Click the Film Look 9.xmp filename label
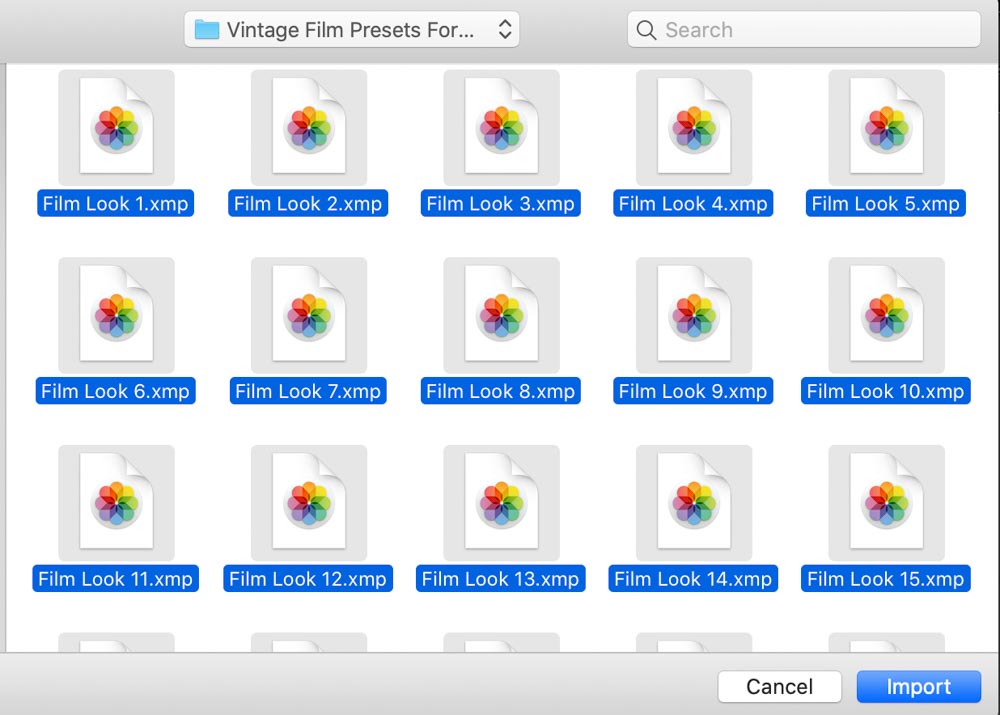Viewport: 1000px width, 715px height. tap(693, 391)
